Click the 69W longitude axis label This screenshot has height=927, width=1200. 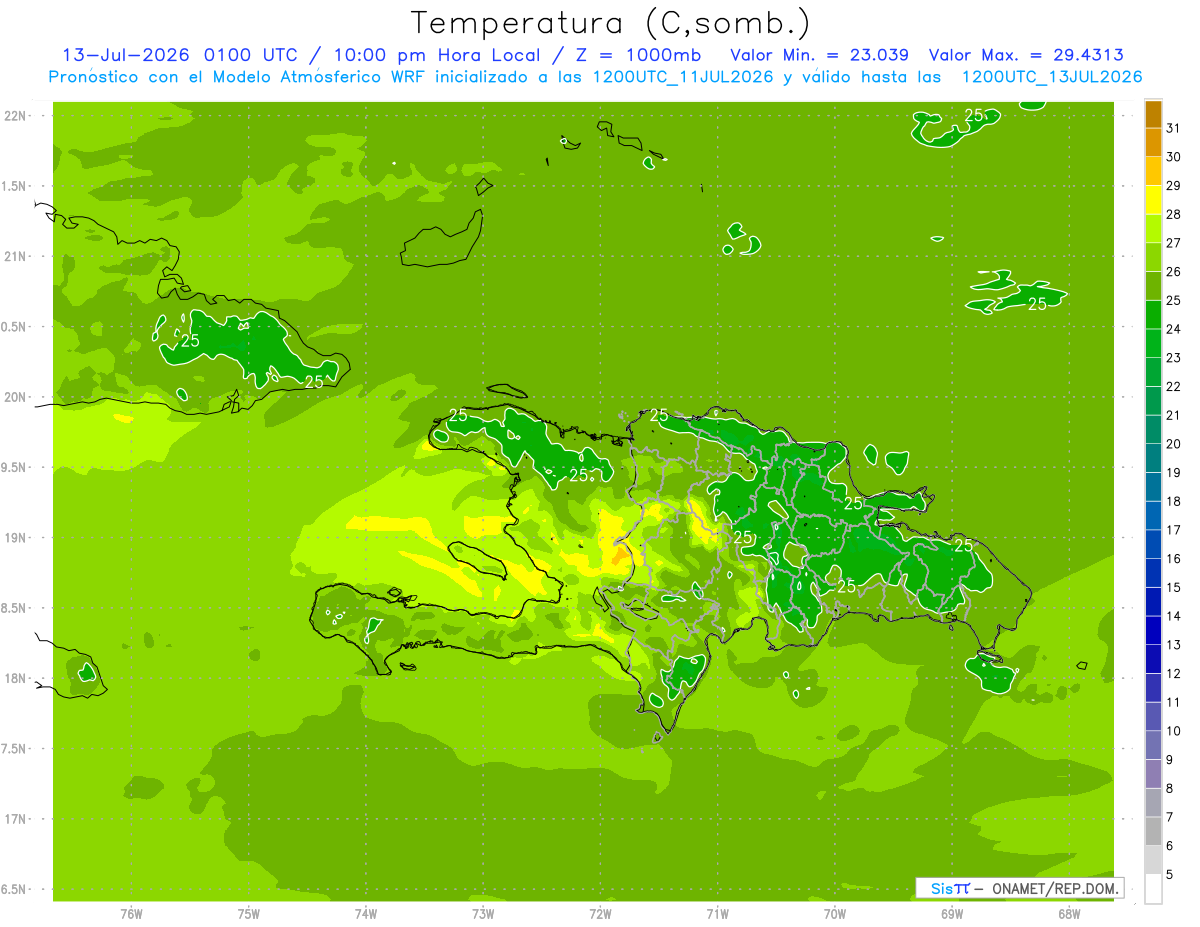click(951, 913)
